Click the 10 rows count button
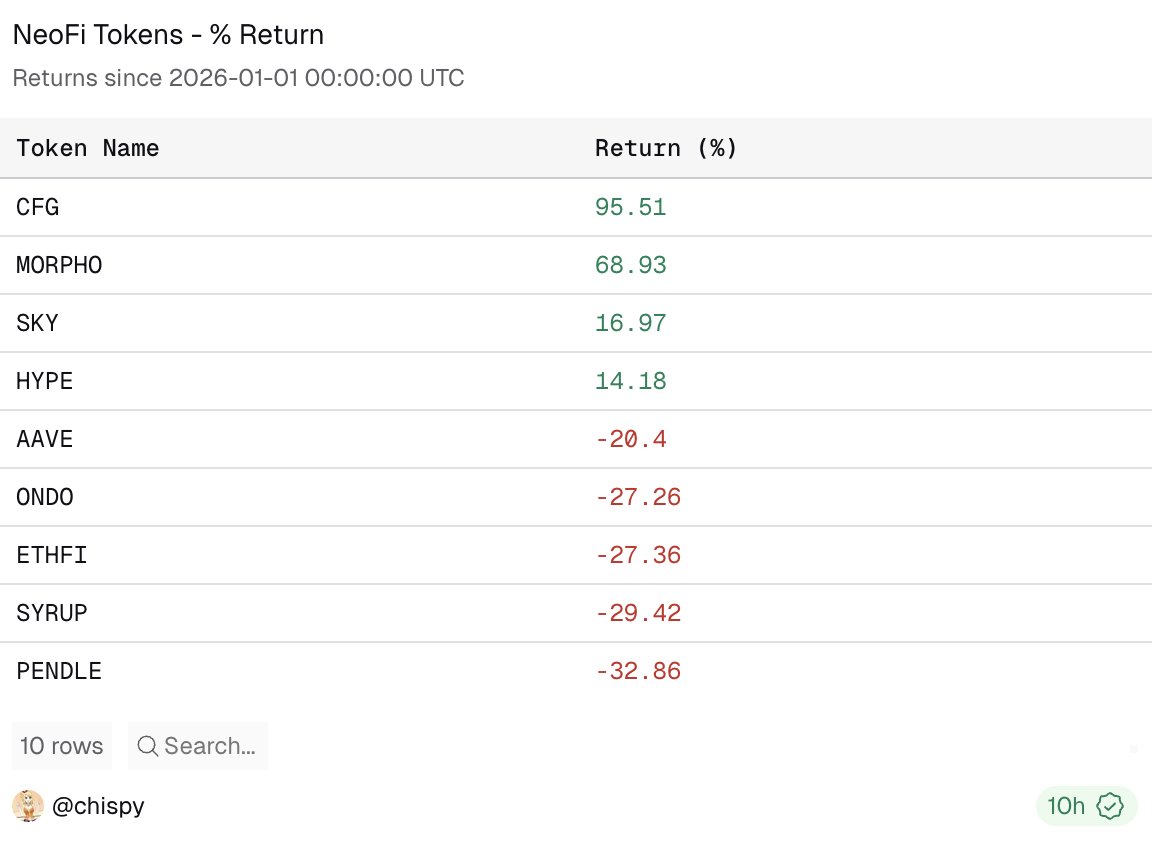Image resolution: width=1152 pixels, height=842 pixels. pyautogui.click(x=62, y=746)
